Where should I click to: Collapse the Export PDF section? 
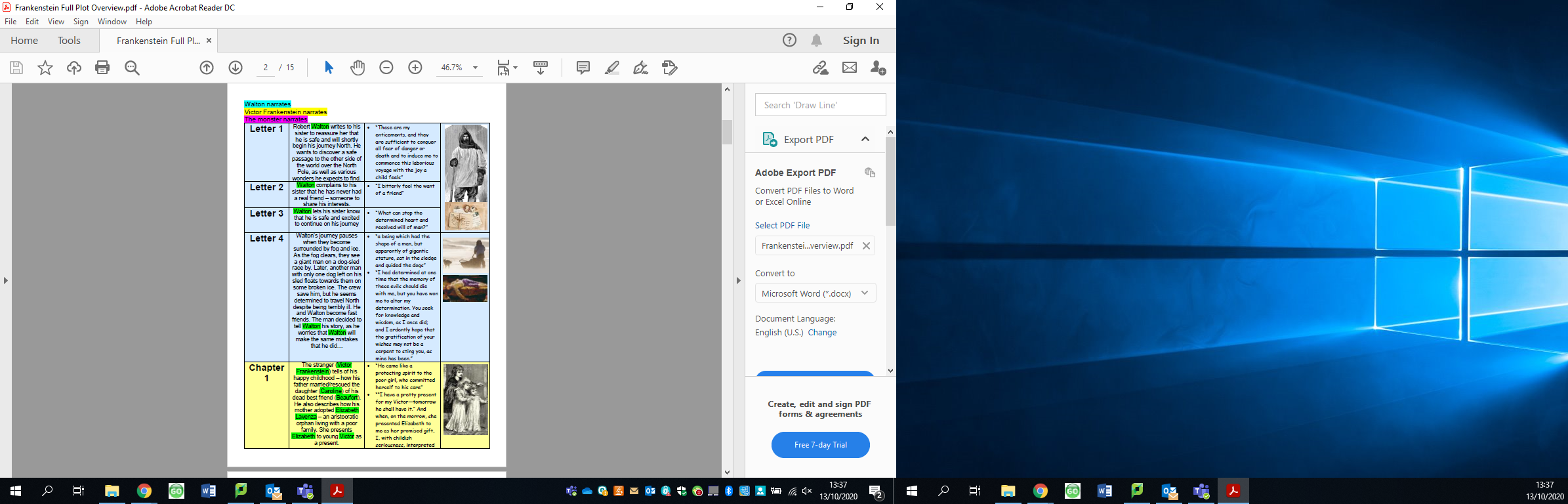[x=865, y=139]
